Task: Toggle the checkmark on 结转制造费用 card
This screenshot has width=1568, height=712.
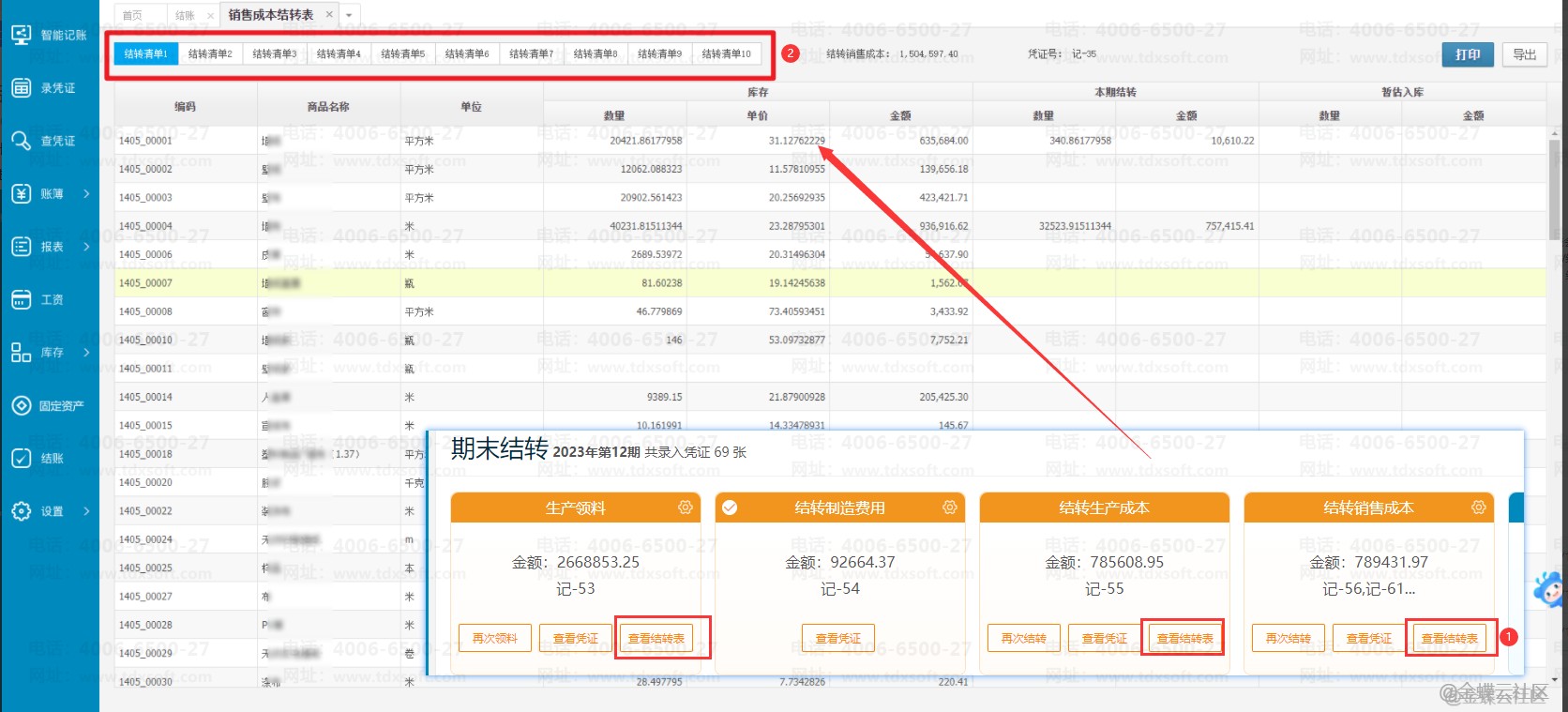Action: point(730,507)
